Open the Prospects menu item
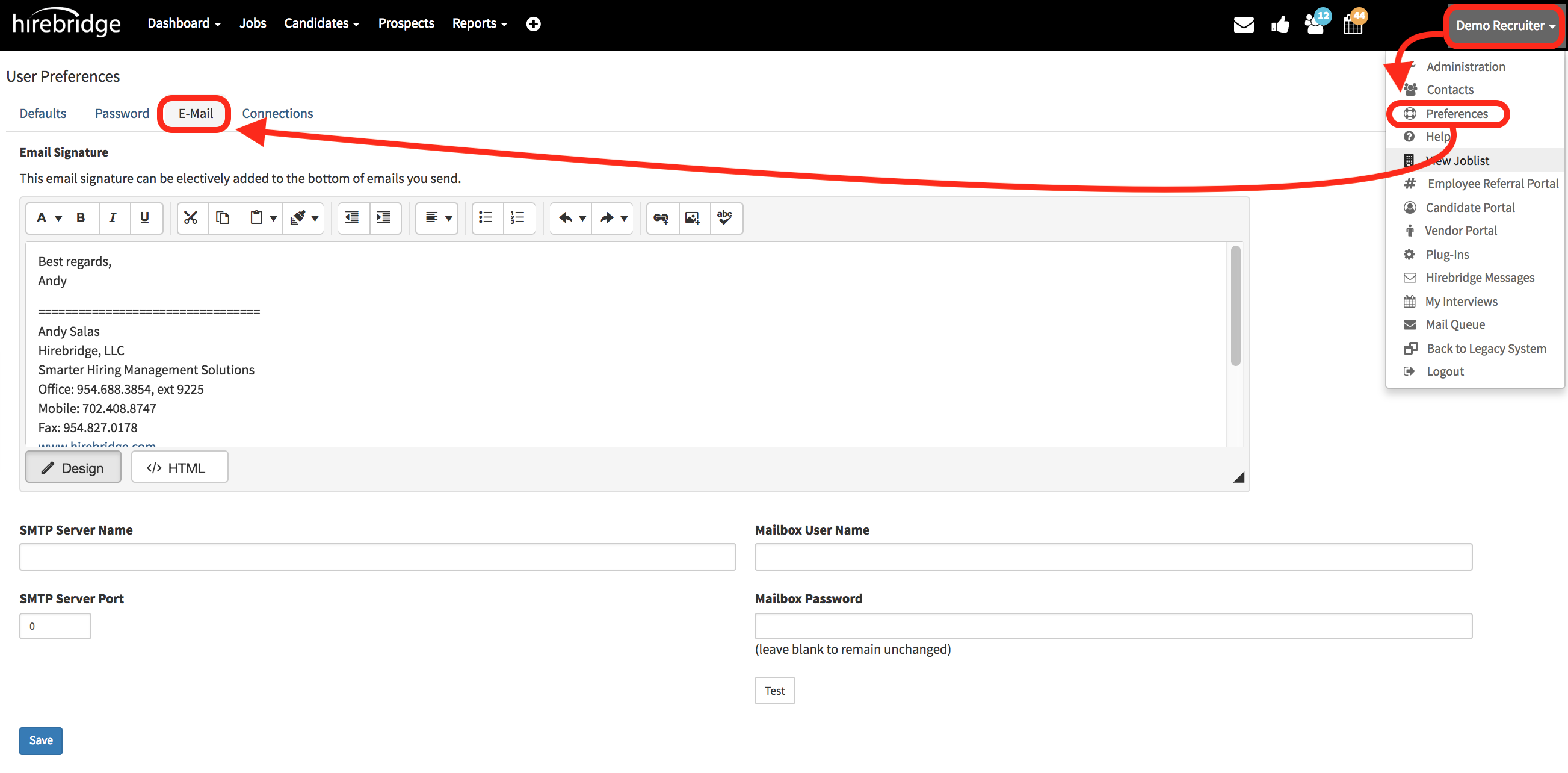Screen dimensions: 1568x773 click(406, 23)
